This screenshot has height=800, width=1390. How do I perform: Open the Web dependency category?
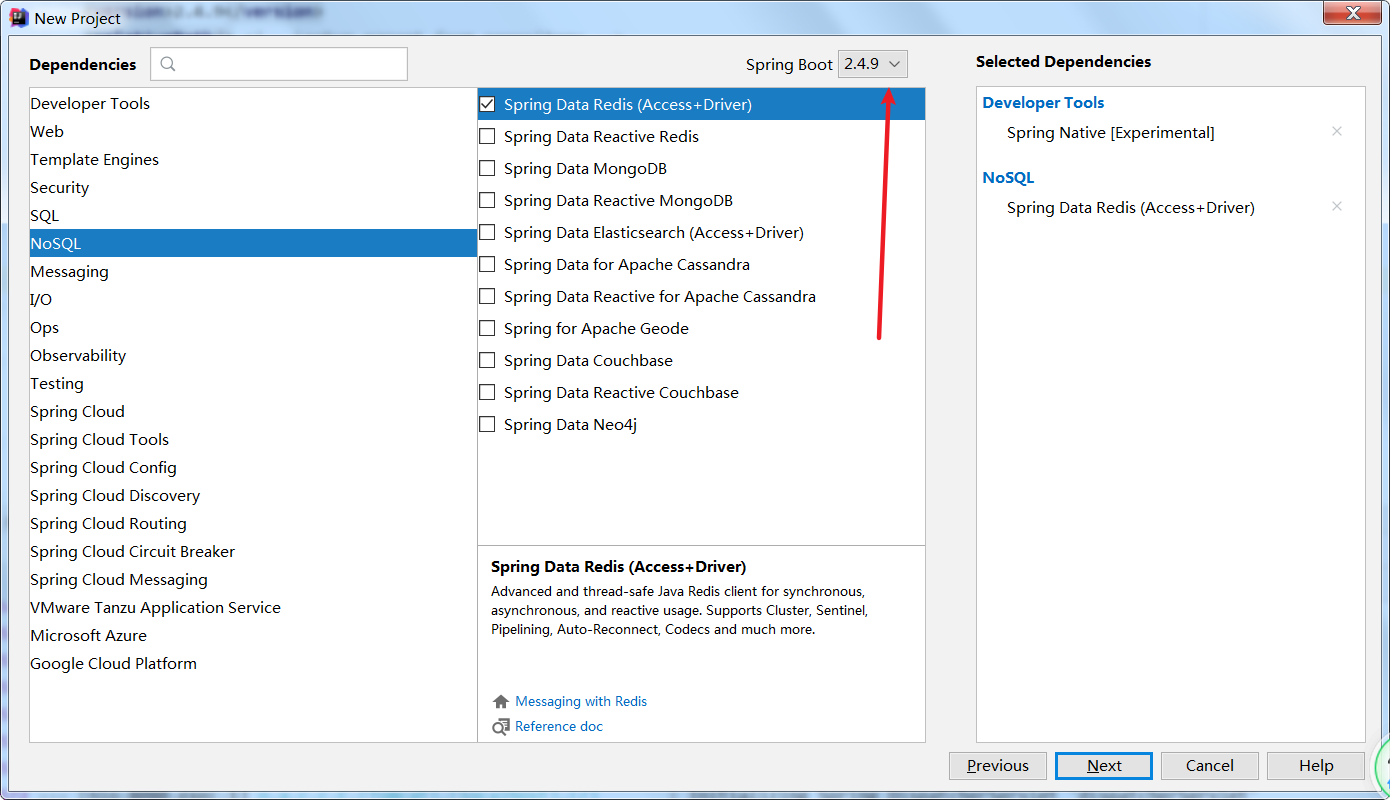(x=253, y=132)
